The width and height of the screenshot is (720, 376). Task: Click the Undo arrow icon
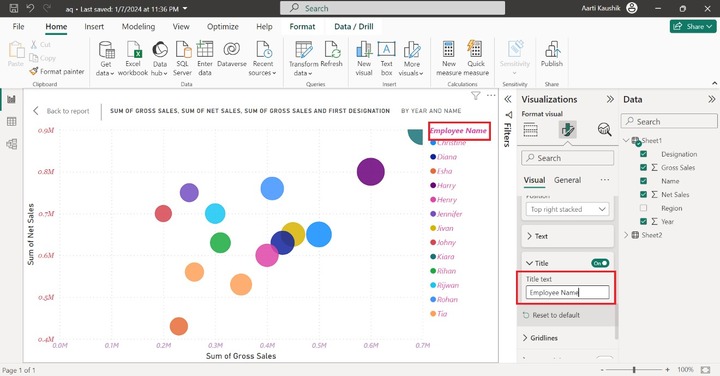[x=30, y=8]
